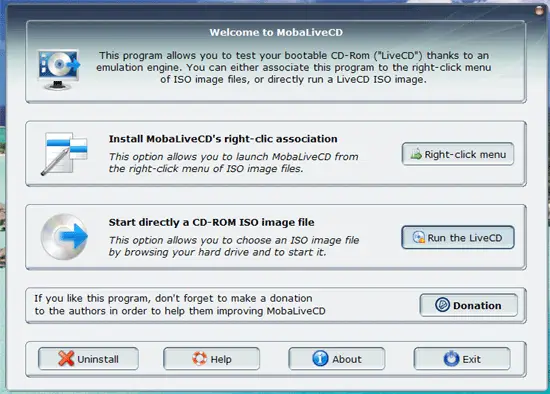Open the Right-click menu button
This screenshot has width=550, height=394.
coord(458,154)
